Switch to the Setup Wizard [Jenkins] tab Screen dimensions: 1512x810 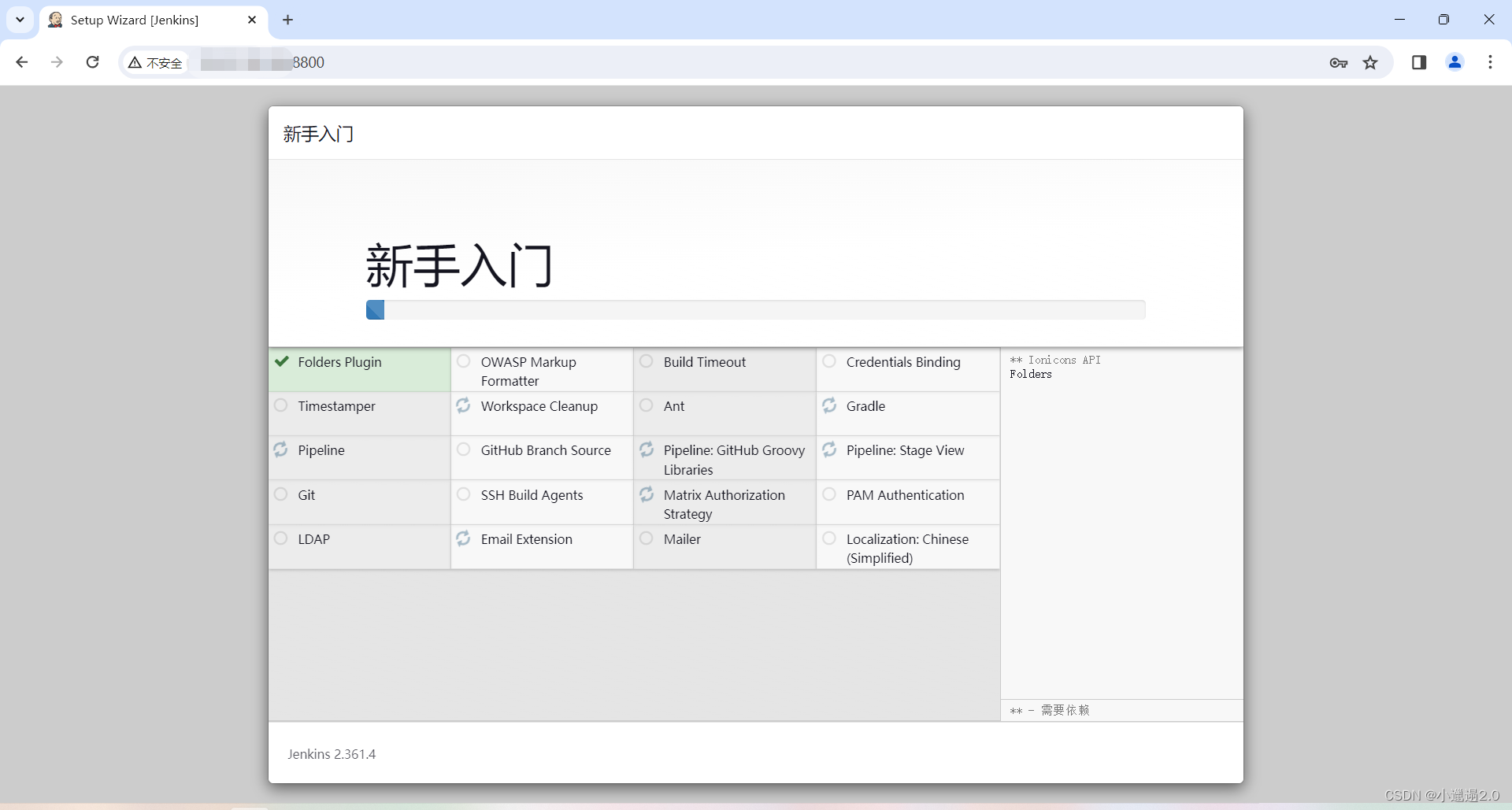154,20
